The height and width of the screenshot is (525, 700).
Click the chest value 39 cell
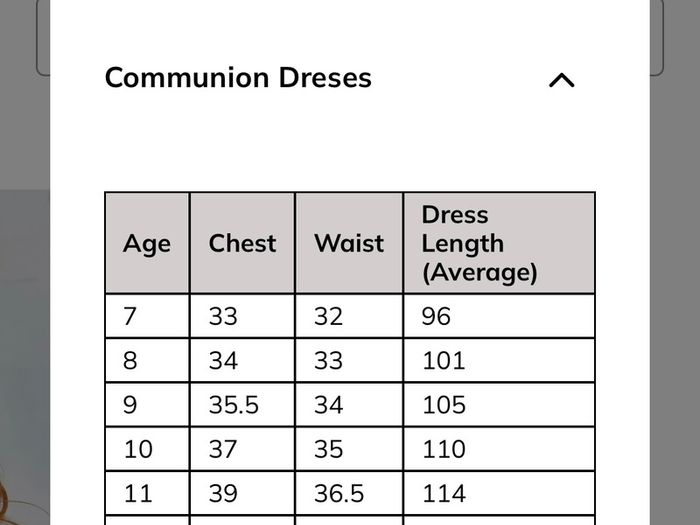pos(242,493)
